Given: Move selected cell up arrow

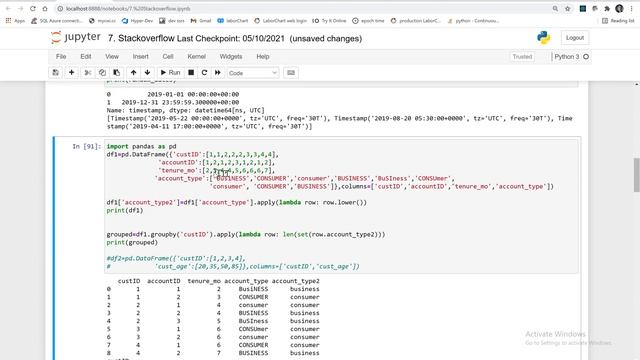Looking at the screenshot, I should click(133, 73).
